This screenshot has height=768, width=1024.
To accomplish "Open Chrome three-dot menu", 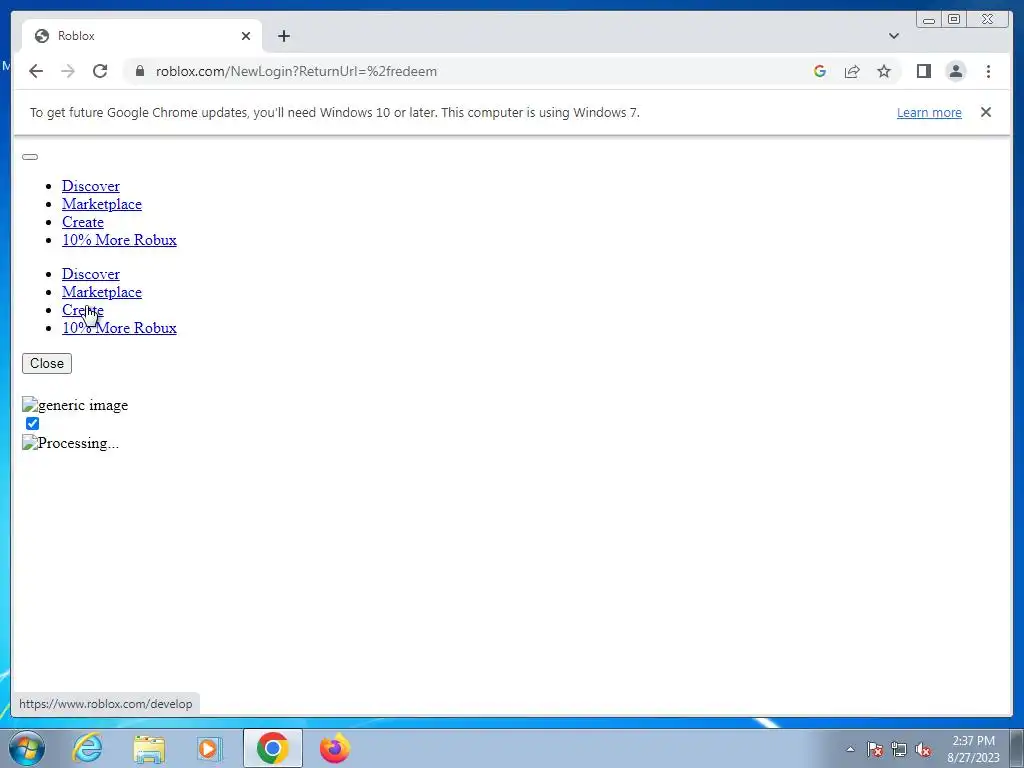I will pos(988,71).
